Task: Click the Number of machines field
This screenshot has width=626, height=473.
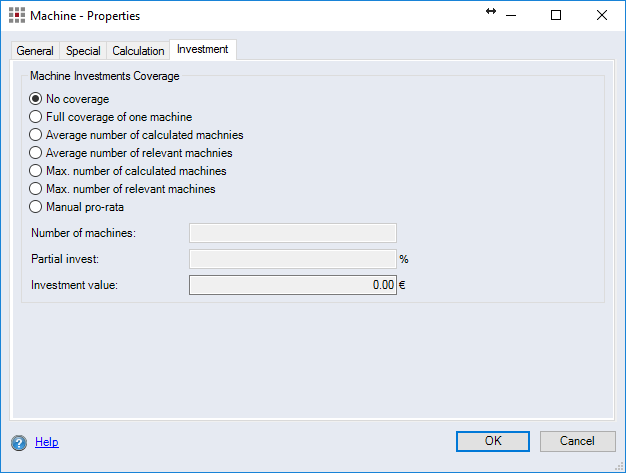Action: (293, 233)
